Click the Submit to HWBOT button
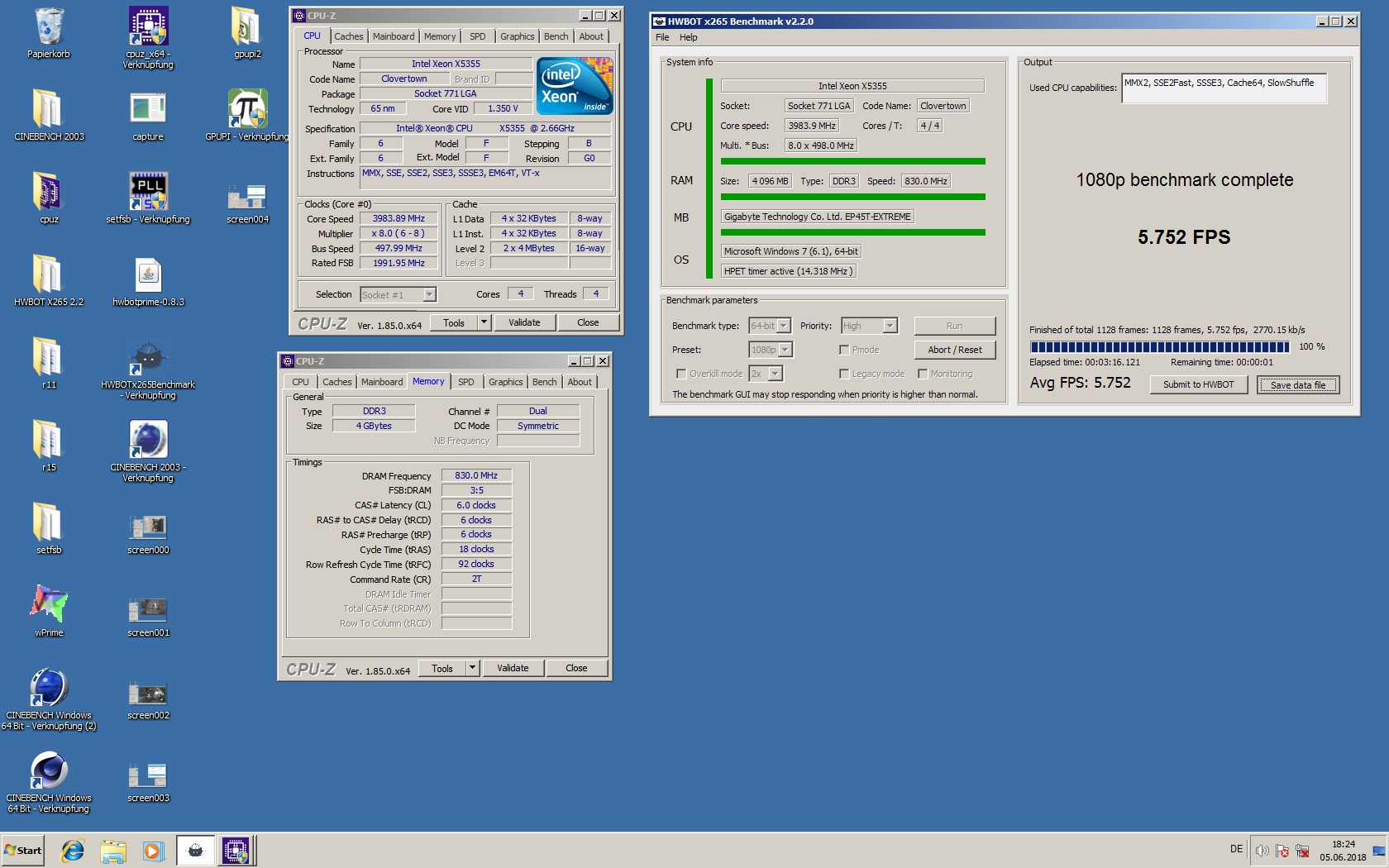 coord(1198,384)
